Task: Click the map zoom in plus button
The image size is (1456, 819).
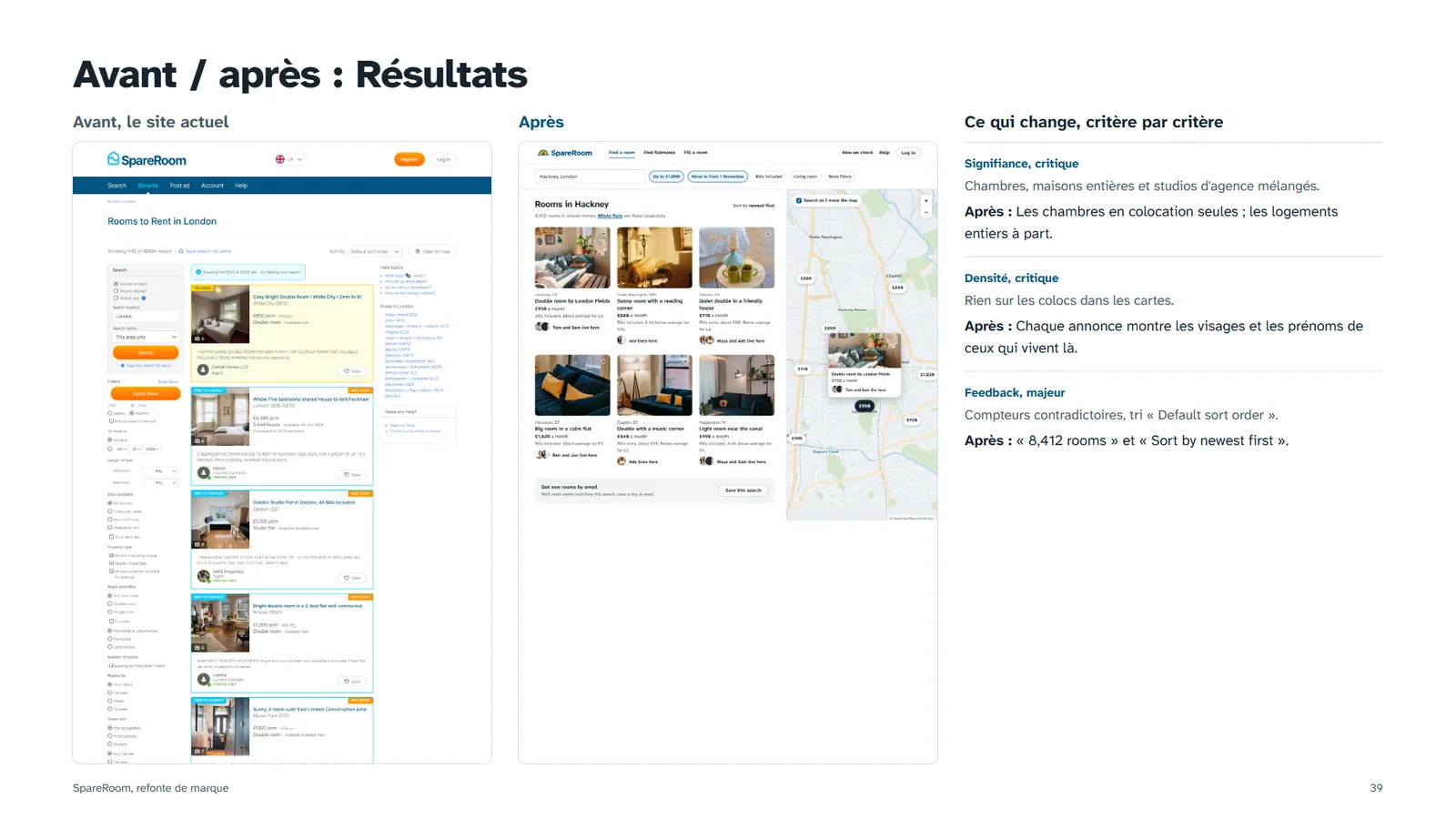Action: pos(926,201)
